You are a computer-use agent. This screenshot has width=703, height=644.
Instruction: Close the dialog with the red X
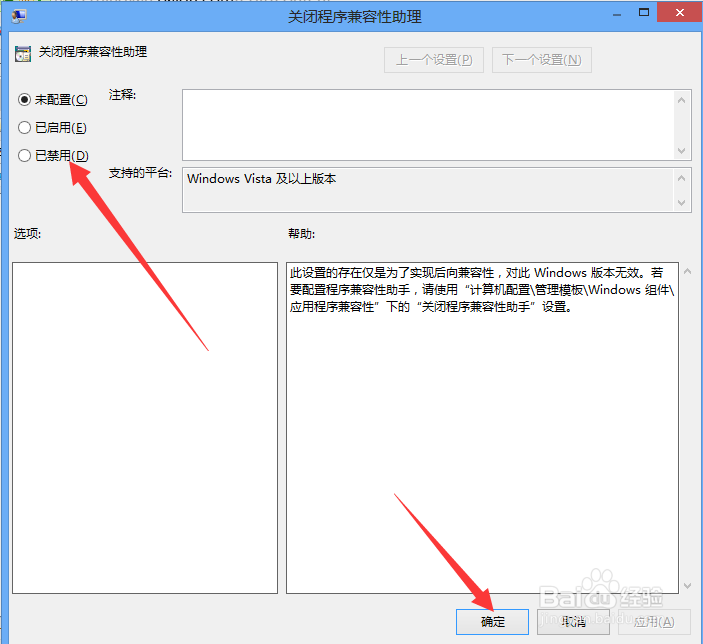[x=680, y=13]
